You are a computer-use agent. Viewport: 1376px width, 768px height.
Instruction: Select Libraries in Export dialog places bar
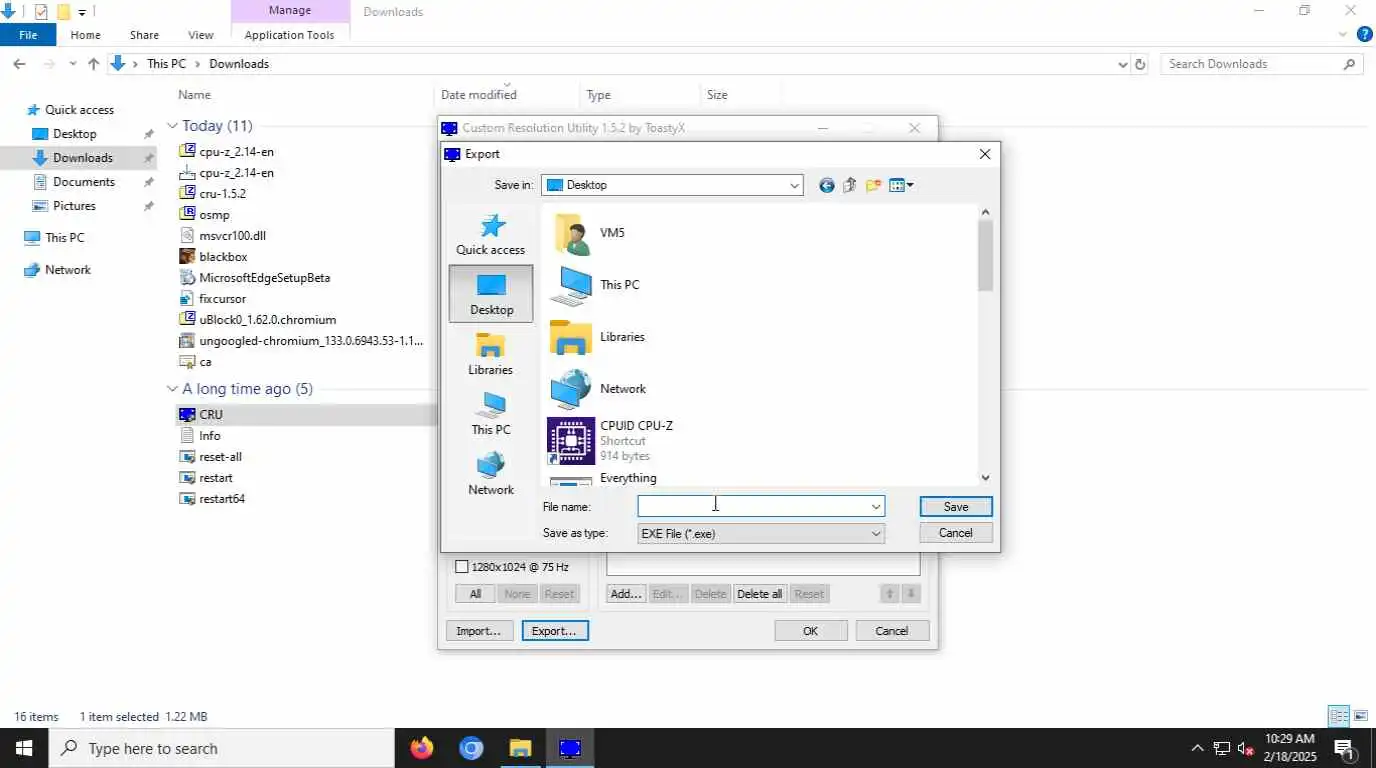pyautogui.click(x=491, y=354)
